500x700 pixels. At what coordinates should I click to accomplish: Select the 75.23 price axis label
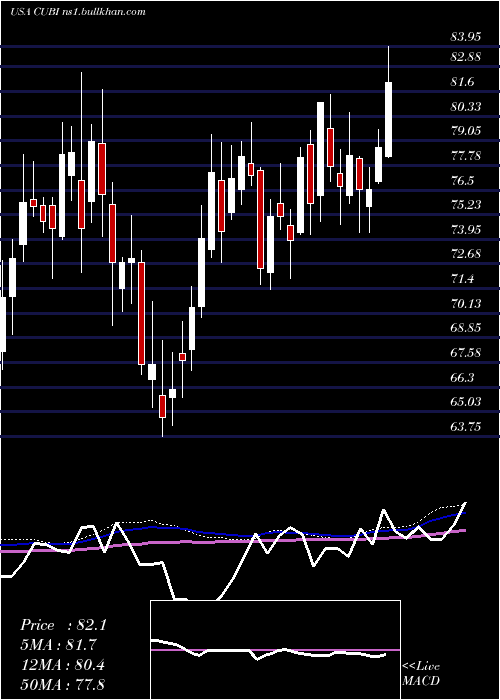point(466,205)
